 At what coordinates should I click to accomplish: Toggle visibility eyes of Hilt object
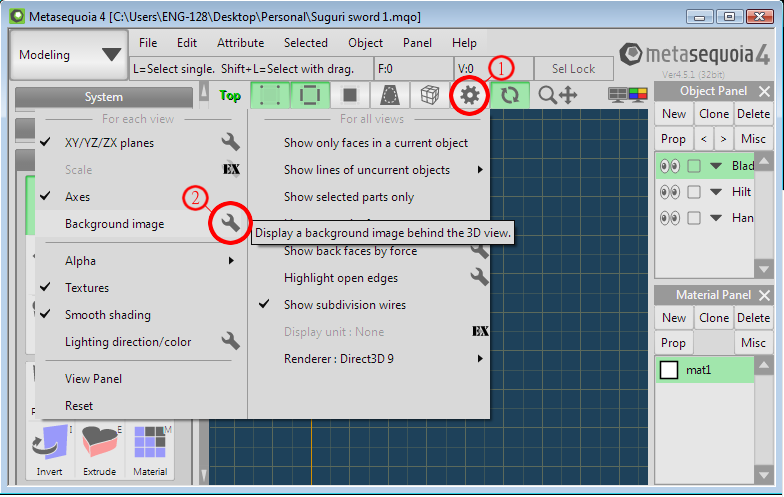pos(670,192)
